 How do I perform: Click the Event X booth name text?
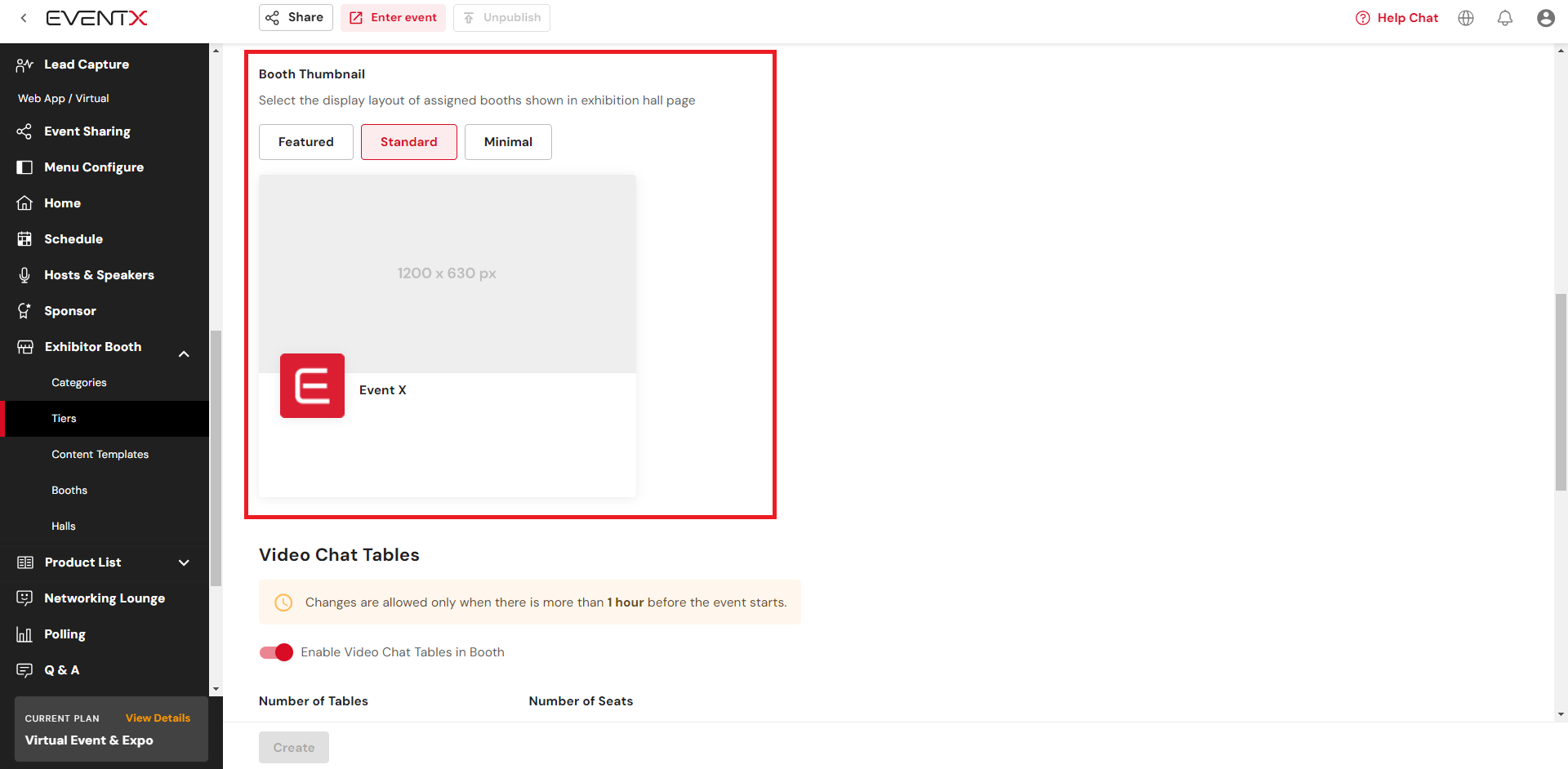382,390
